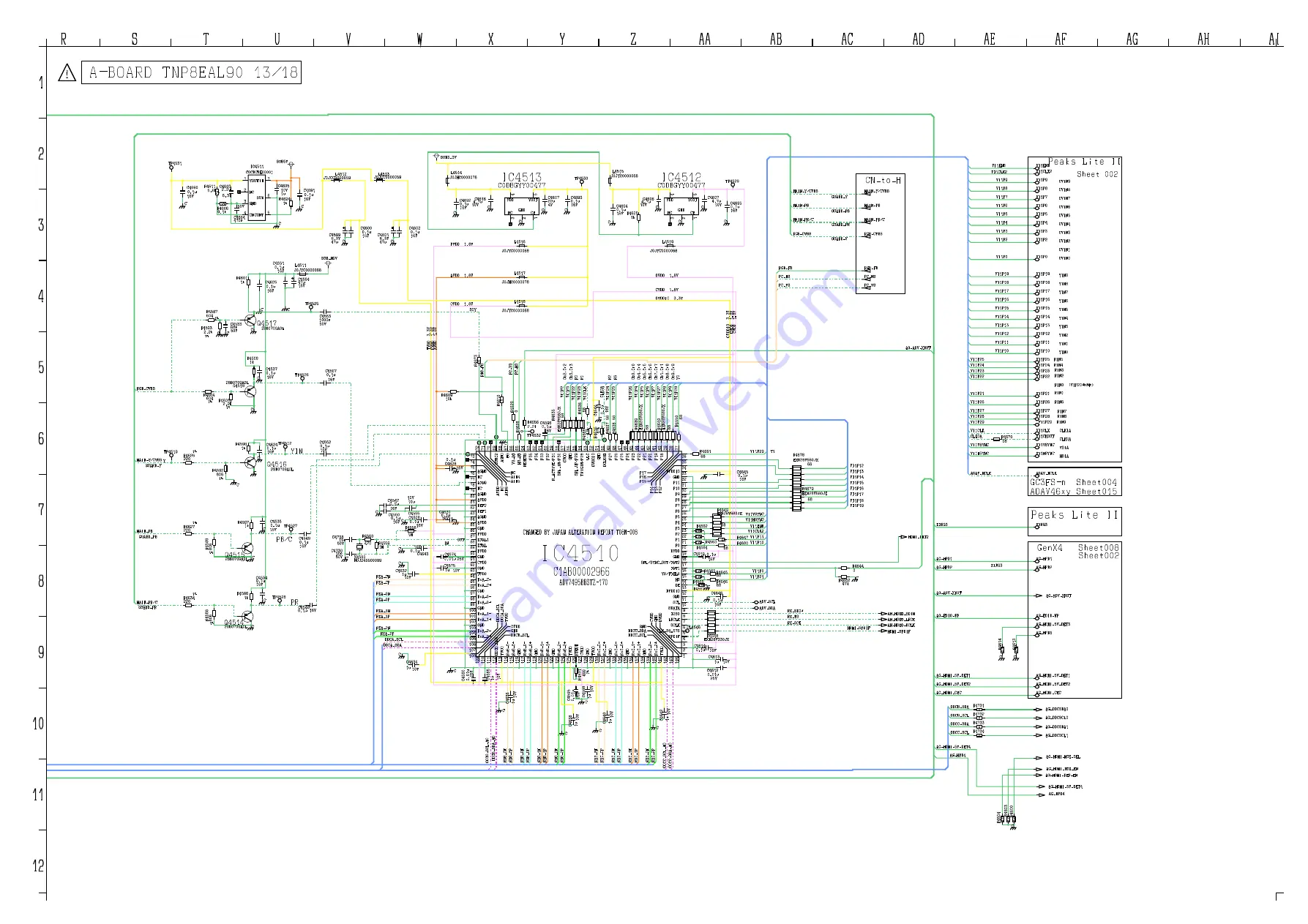Screen dimensions: 1308x924
Task: Click column header AG in top ruler
Action: point(1132,39)
